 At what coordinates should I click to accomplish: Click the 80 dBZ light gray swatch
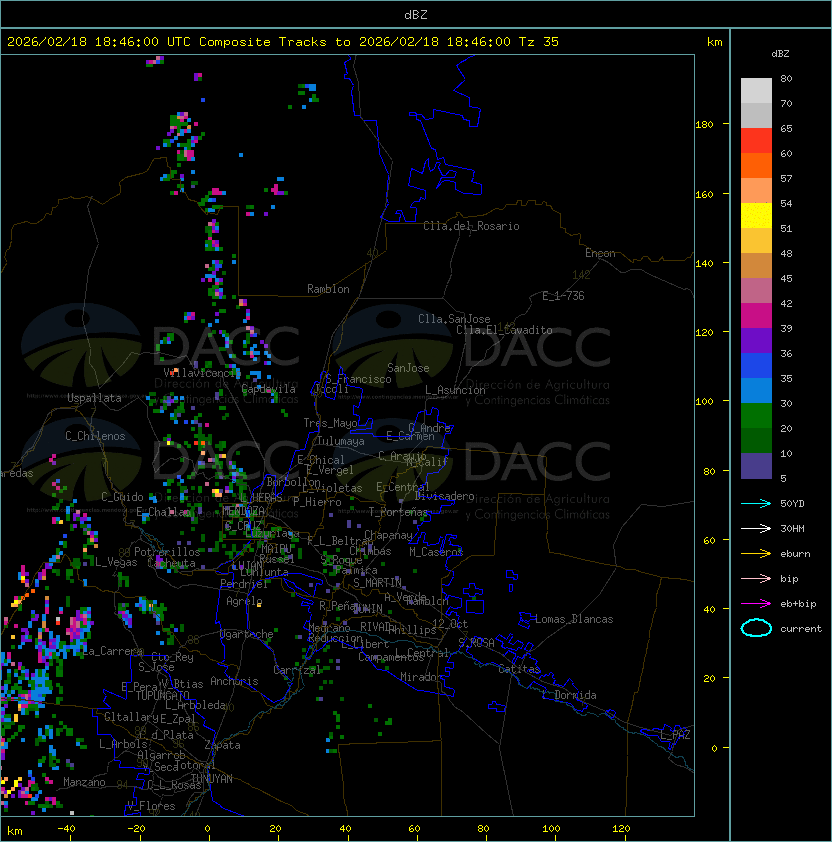(756, 90)
